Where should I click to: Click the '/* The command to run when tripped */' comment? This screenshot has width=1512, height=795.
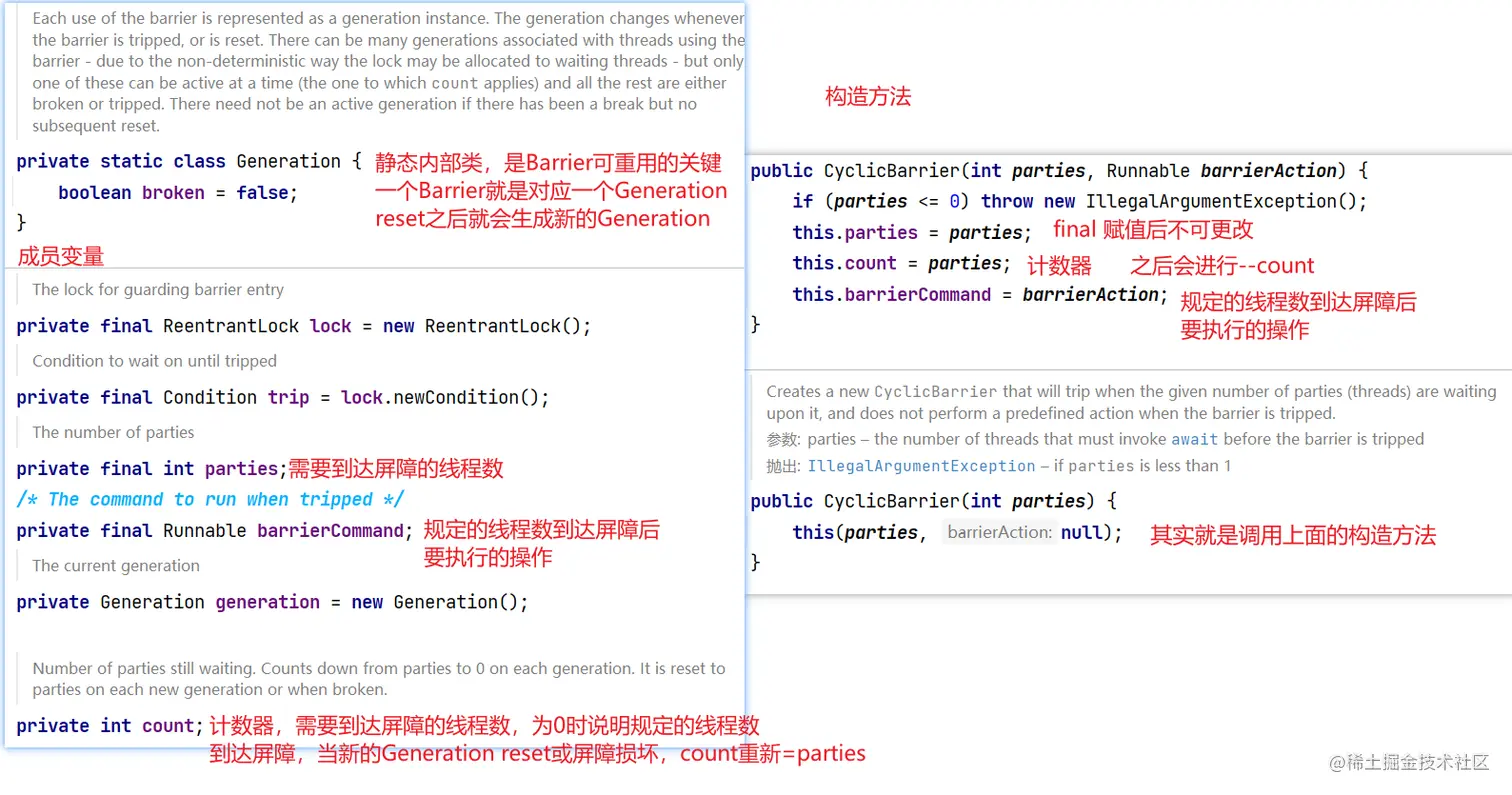click(211, 499)
